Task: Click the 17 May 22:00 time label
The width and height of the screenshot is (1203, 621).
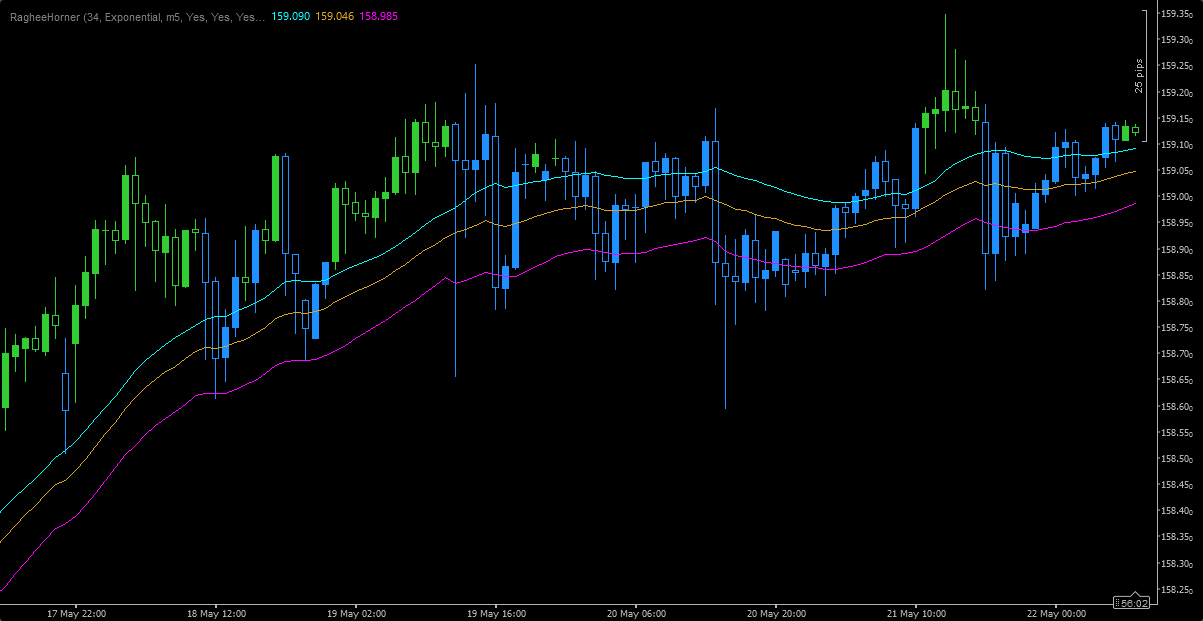Action: pos(78,613)
